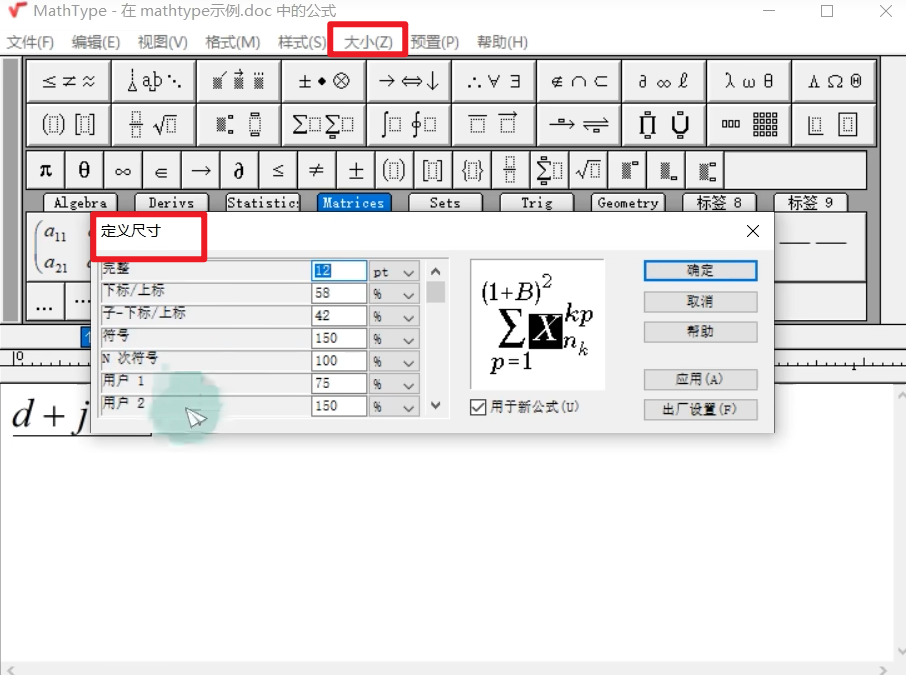Switch to the Derivs tab
The image size is (906, 675).
(171, 203)
